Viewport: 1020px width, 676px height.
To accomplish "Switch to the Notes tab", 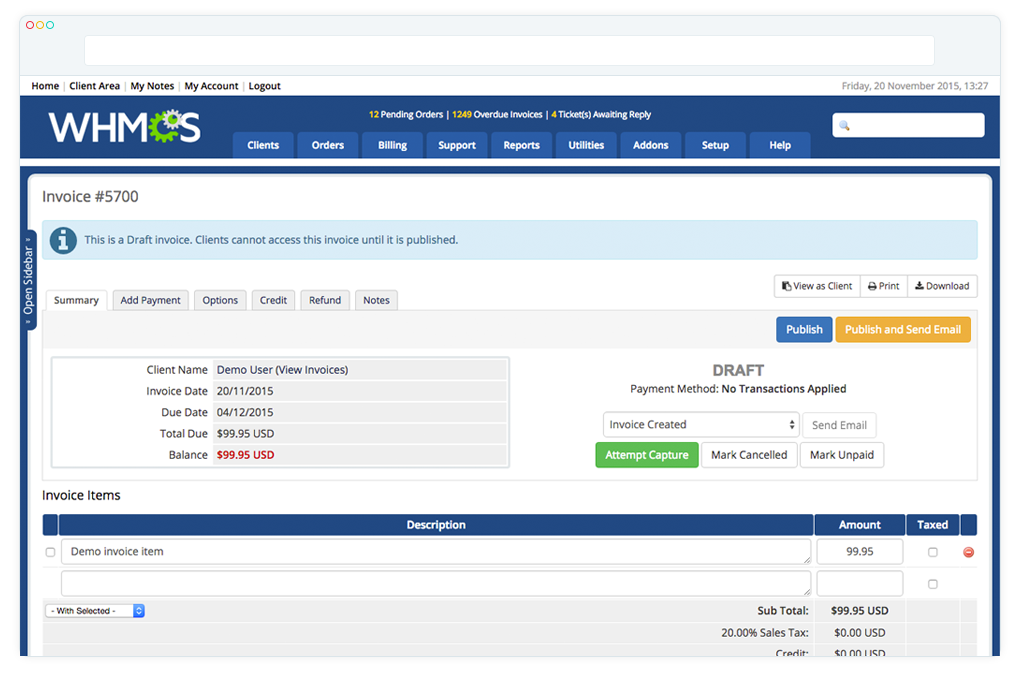I will coord(376,300).
